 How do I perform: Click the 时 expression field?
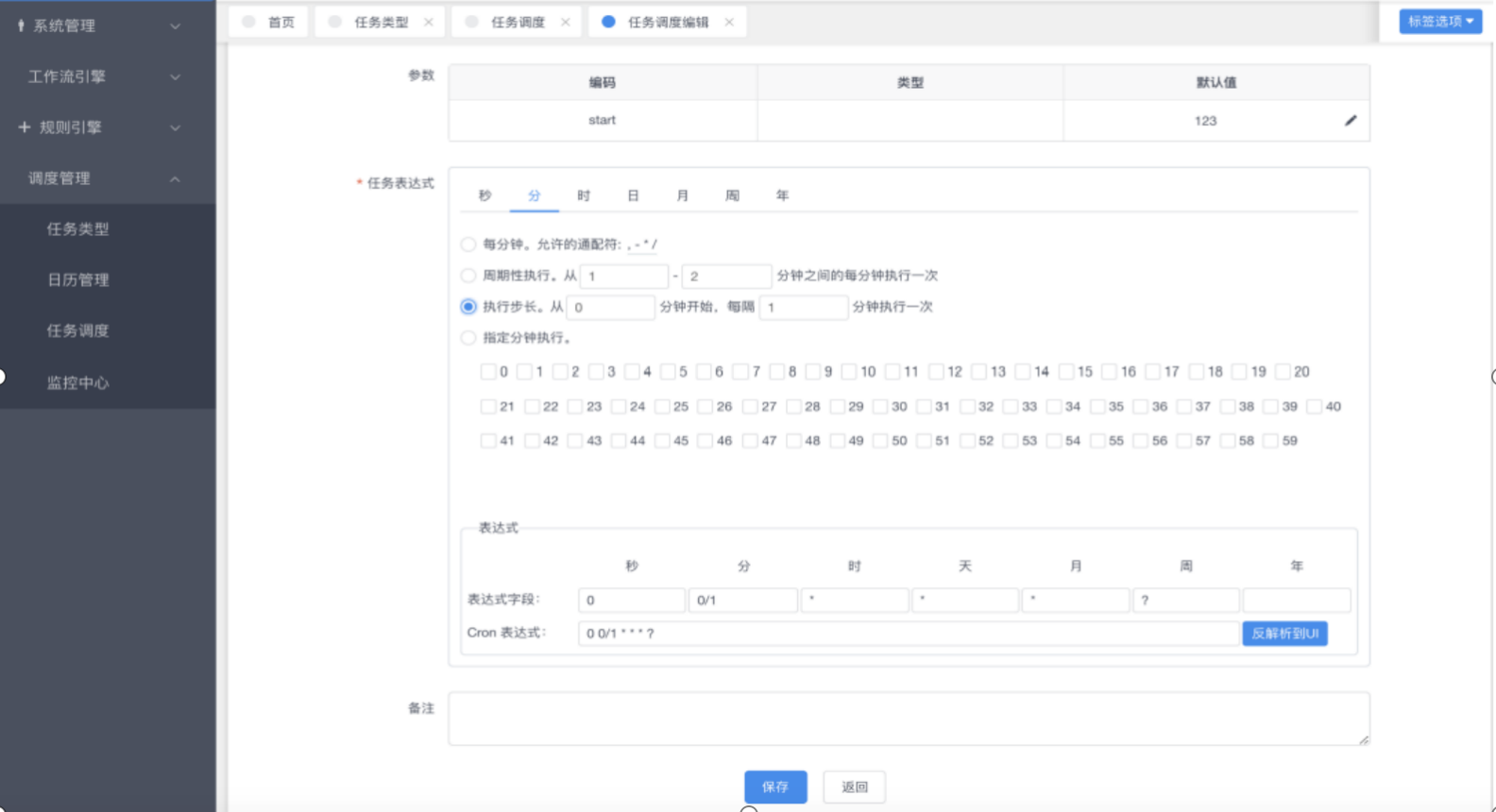855,600
